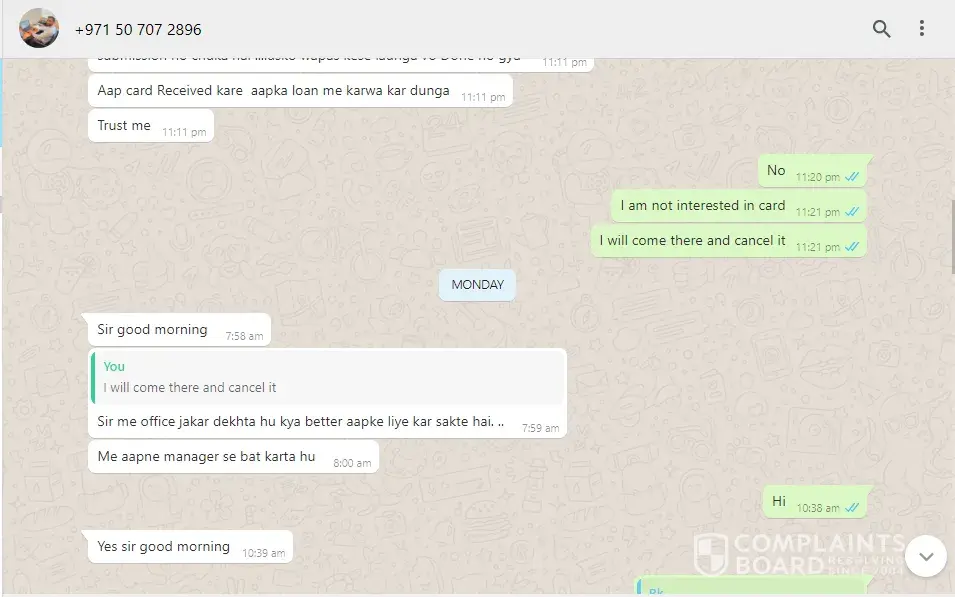The height and width of the screenshot is (597, 955).
Task: Click the "Sir me office jakar dekhta hu" message text
Action: click(x=300, y=421)
